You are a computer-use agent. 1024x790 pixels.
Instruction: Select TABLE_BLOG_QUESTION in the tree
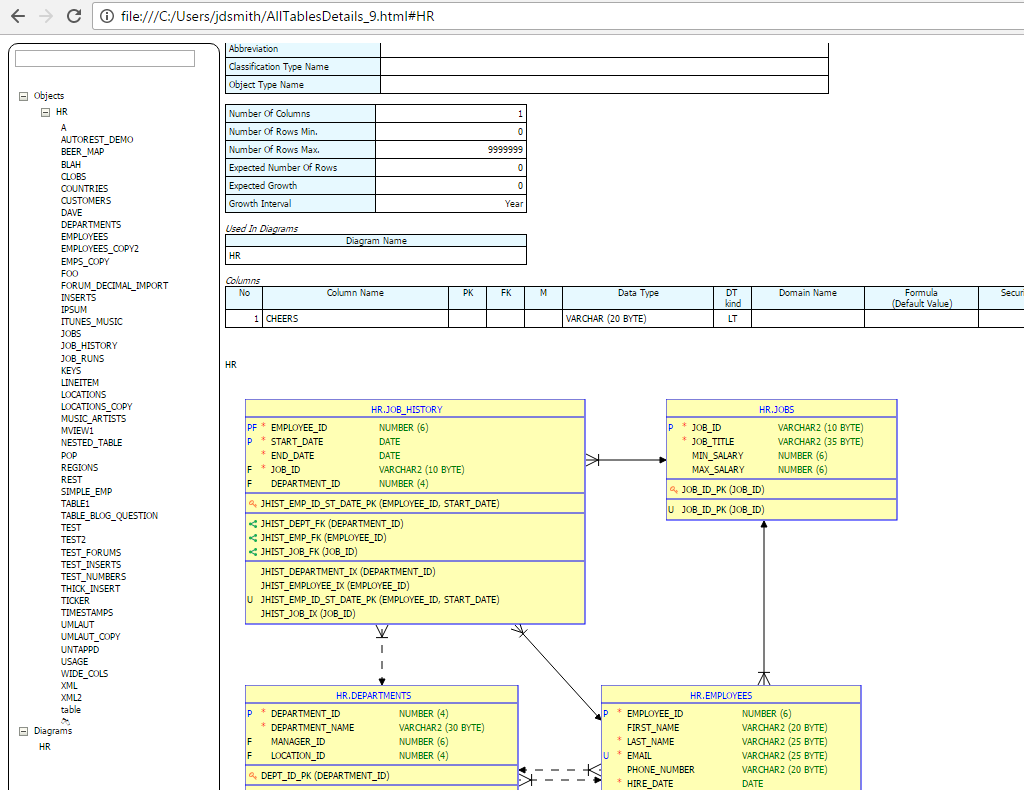tap(110, 516)
